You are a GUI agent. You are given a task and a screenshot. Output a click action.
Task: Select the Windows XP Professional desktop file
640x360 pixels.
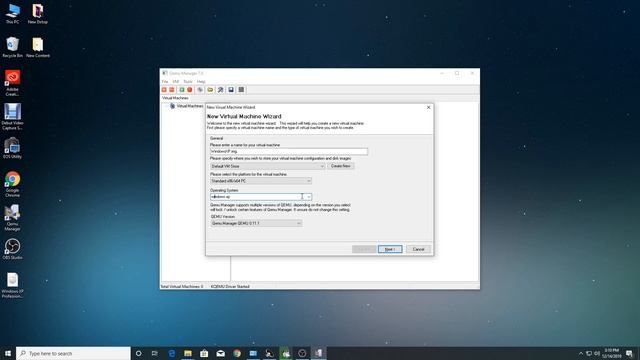click(x=12, y=285)
